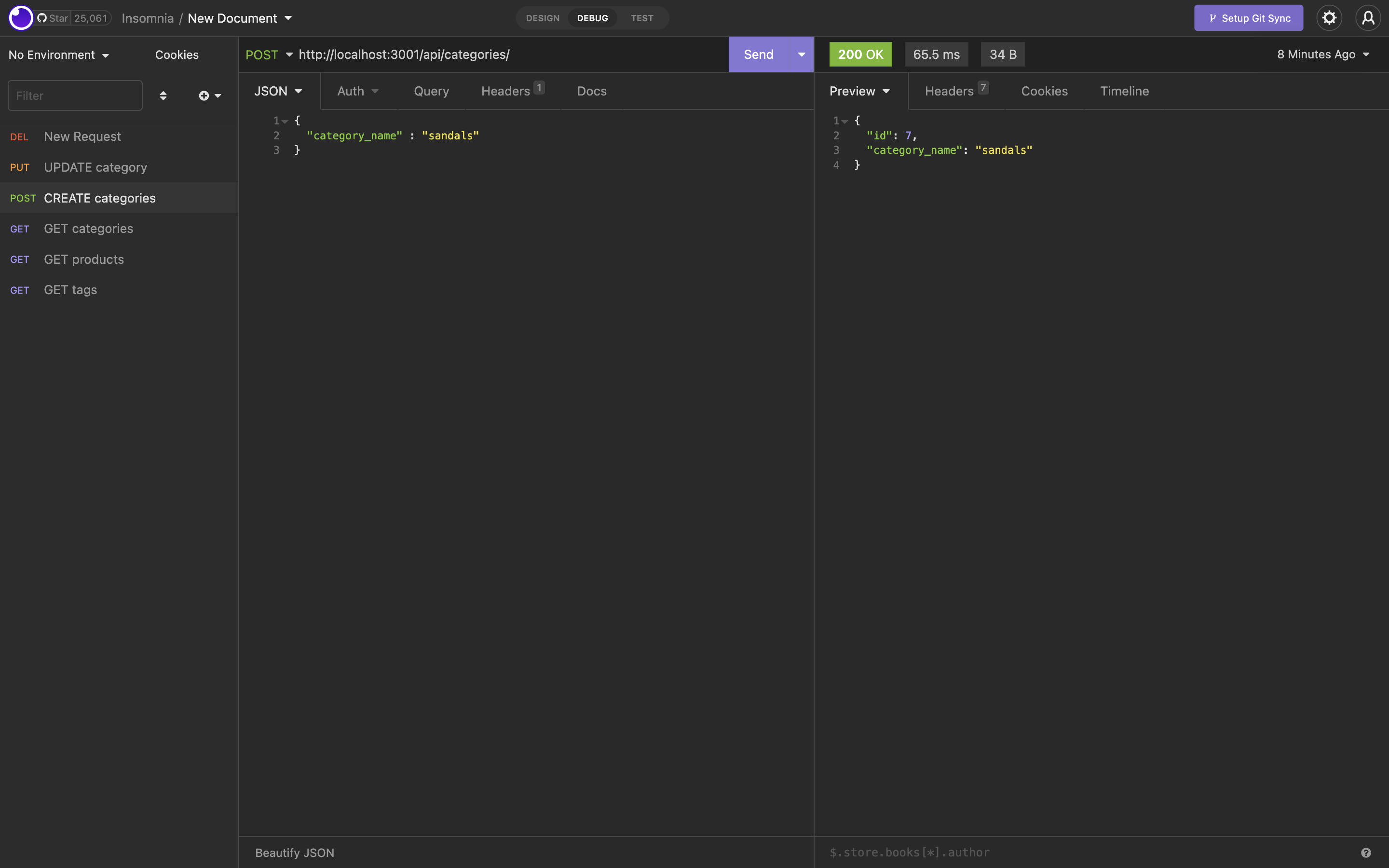The image size is (1389, 868).
Task: Select the GET products request
Action: pyautogui.click(x=119, y=259)
